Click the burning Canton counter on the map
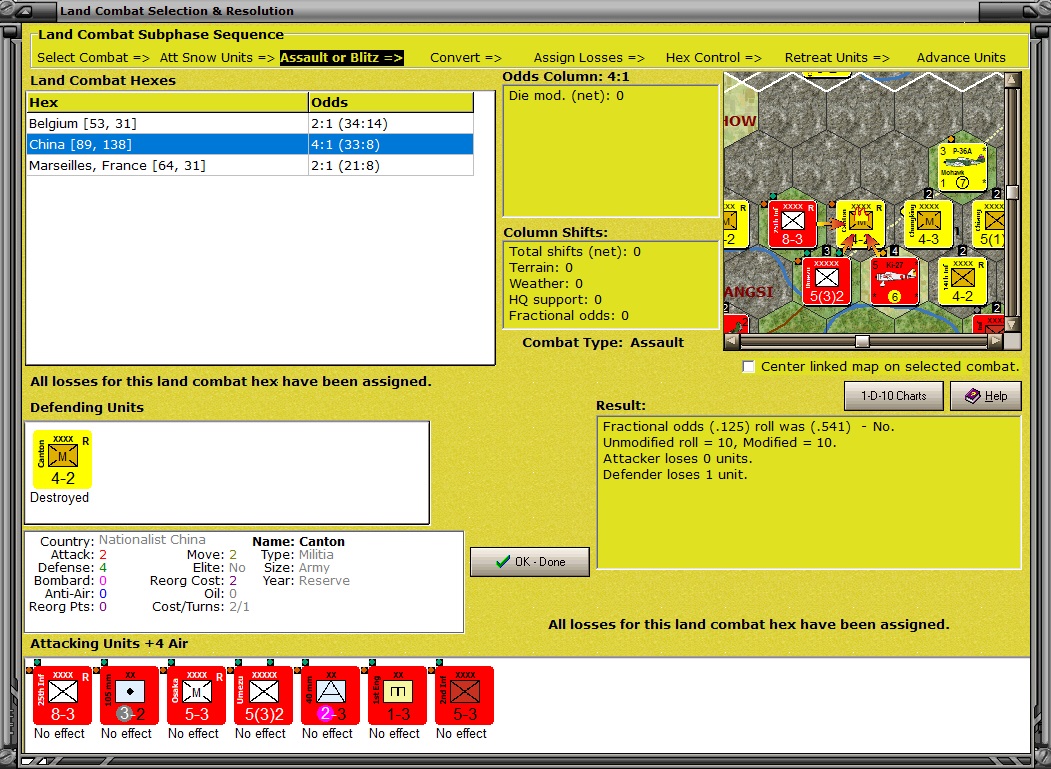The height and width of the screenshot is (769, 1051). click(x=861, y=225)
